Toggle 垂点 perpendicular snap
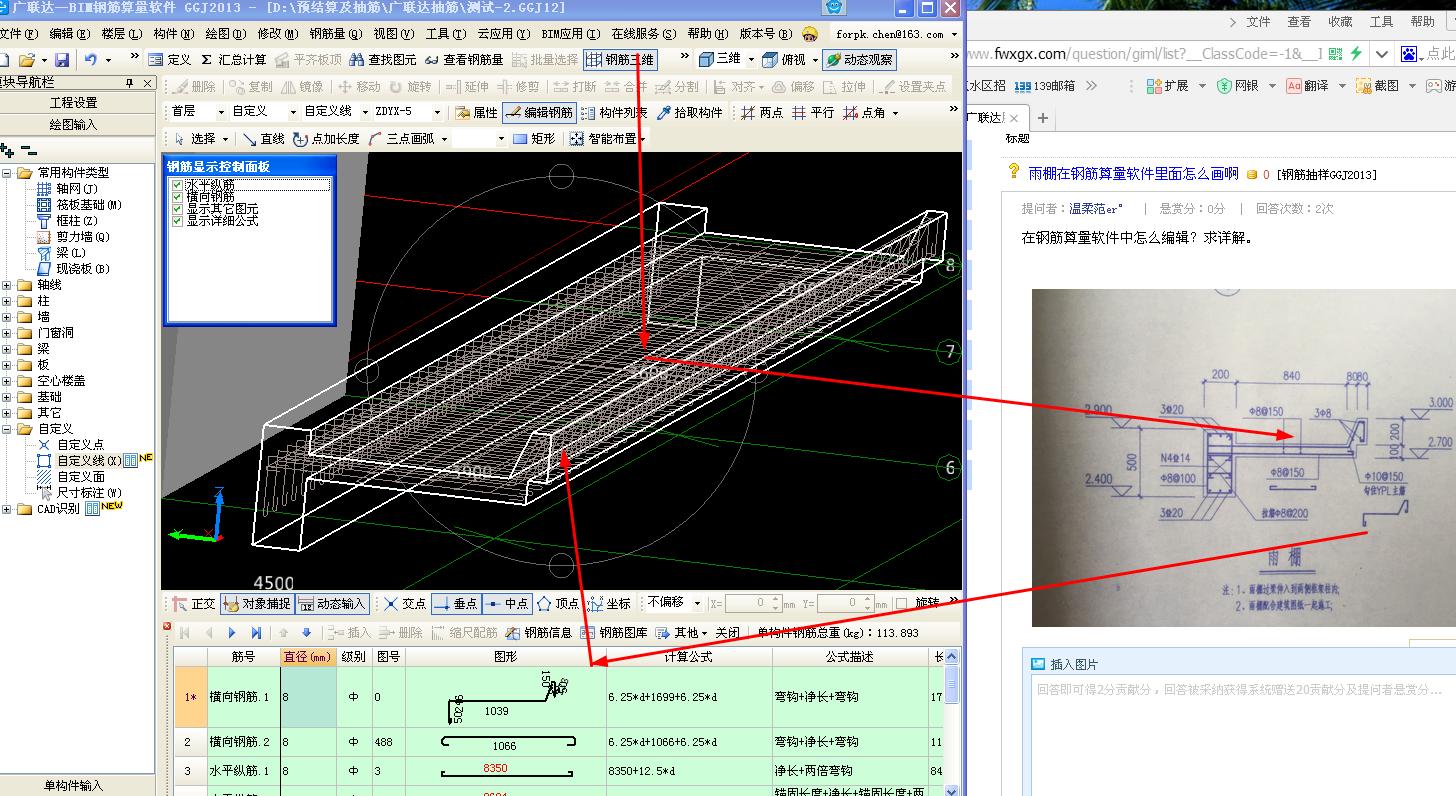The width and height of the screenshot is (1456, 796). pyautogui.click(x=456, y=604)
